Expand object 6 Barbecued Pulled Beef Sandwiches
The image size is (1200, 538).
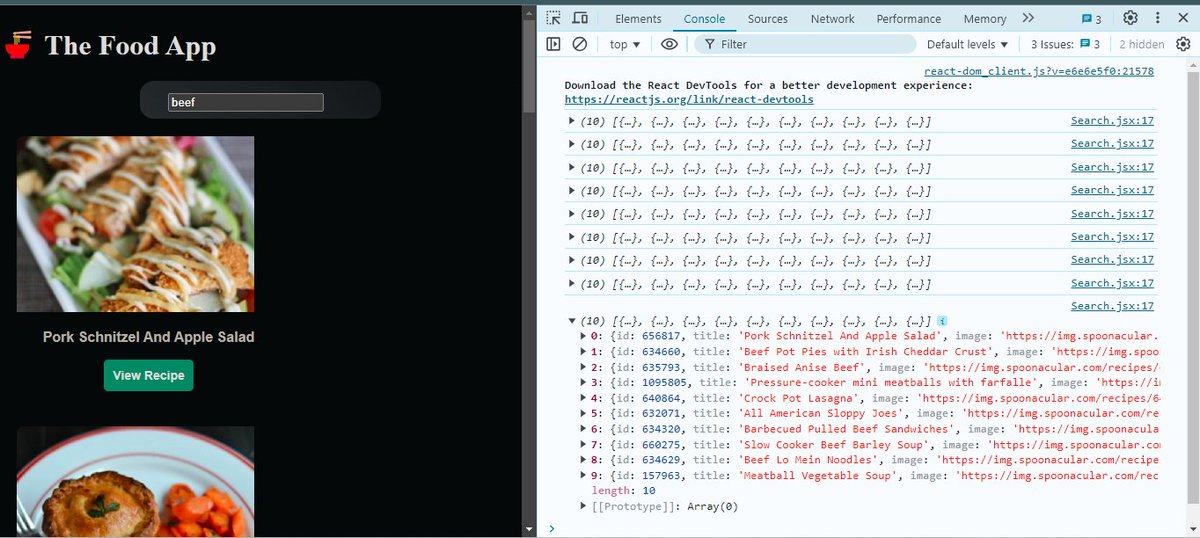[585, 429]
